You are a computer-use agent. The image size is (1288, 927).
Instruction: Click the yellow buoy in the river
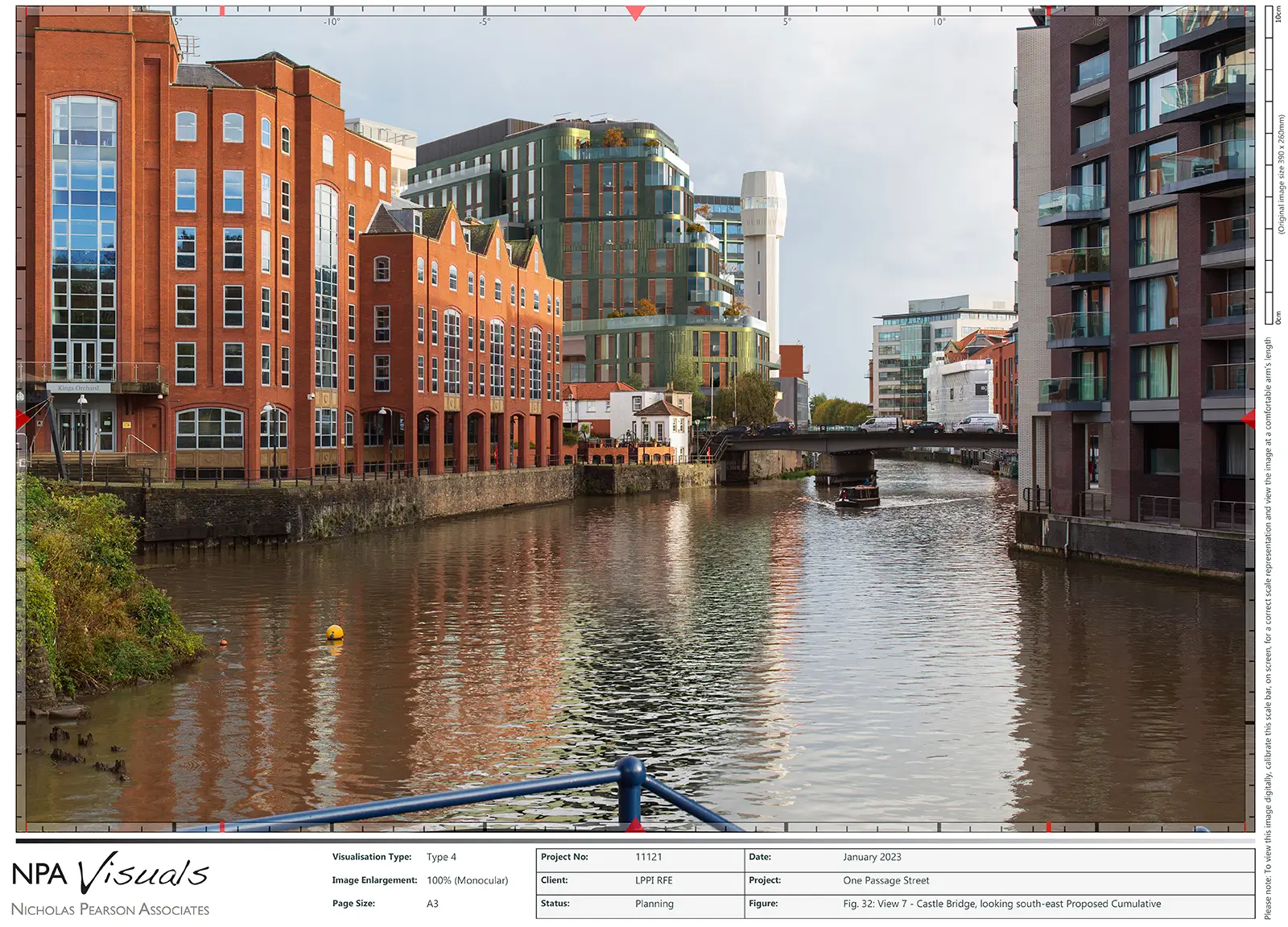pos(335,632)
